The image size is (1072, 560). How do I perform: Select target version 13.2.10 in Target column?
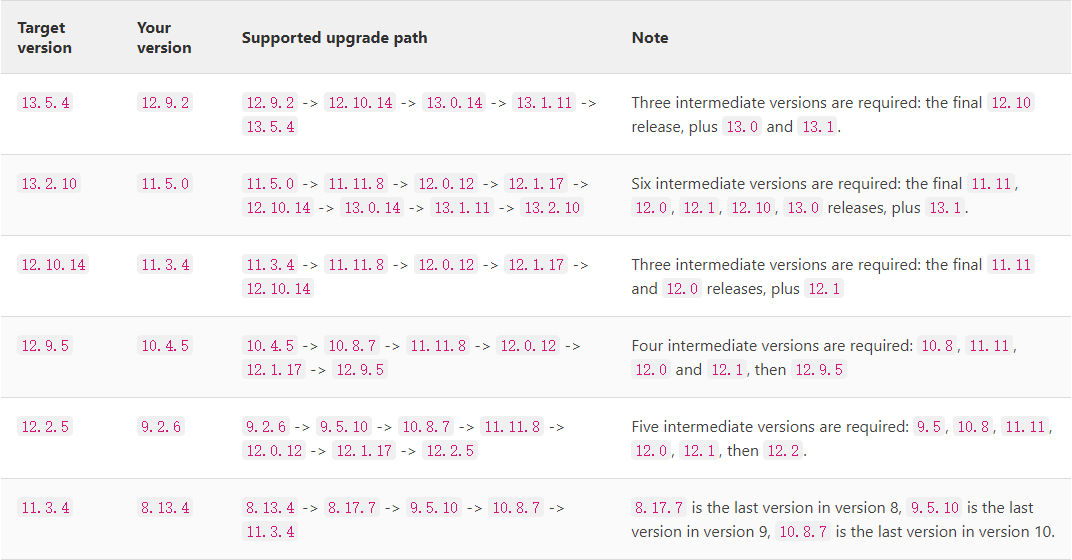49,183
